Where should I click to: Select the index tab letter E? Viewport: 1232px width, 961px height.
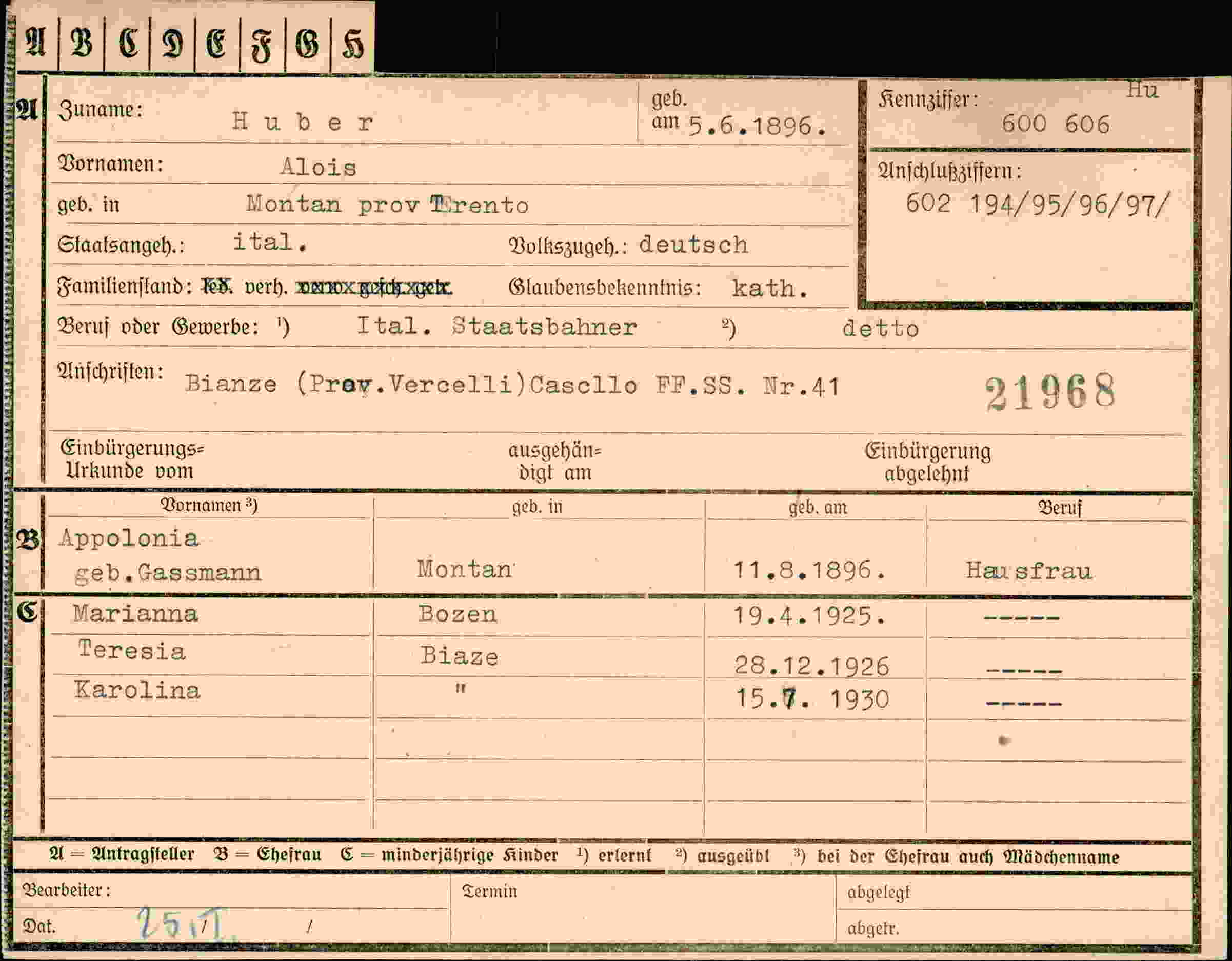pos(216,44)
